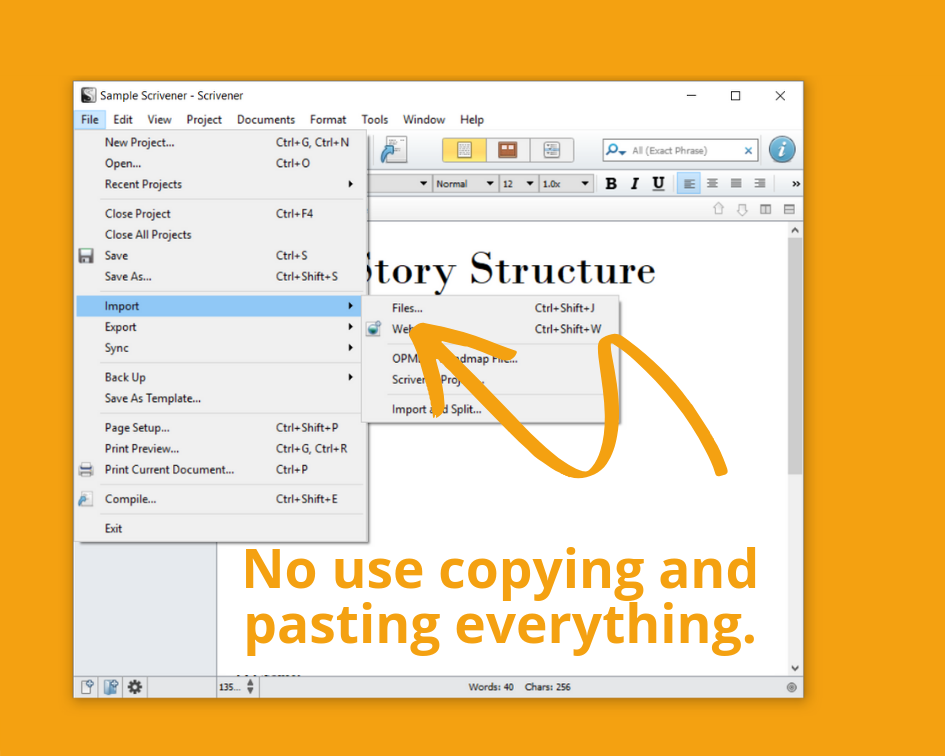Select Close Project menu entry
The width and height of the screenshot is (945, 756).
coord(221,214)
